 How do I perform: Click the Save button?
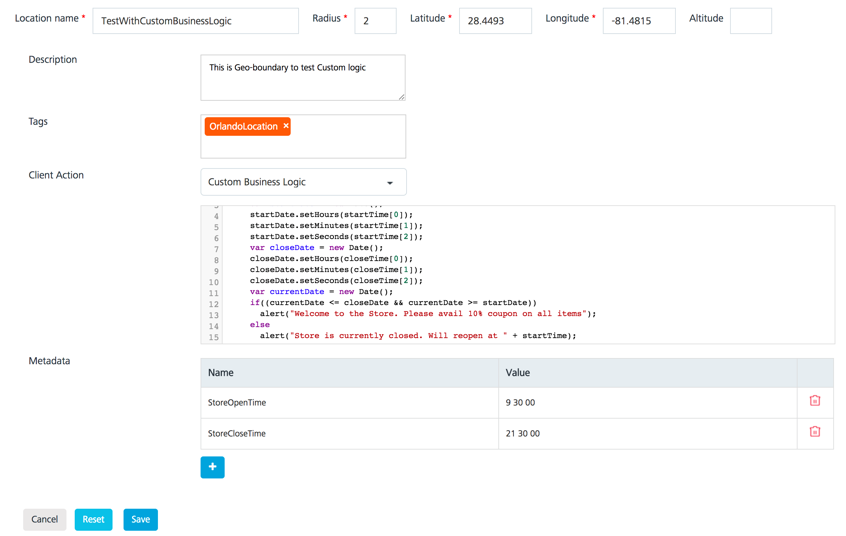click(x=140, y=519)
